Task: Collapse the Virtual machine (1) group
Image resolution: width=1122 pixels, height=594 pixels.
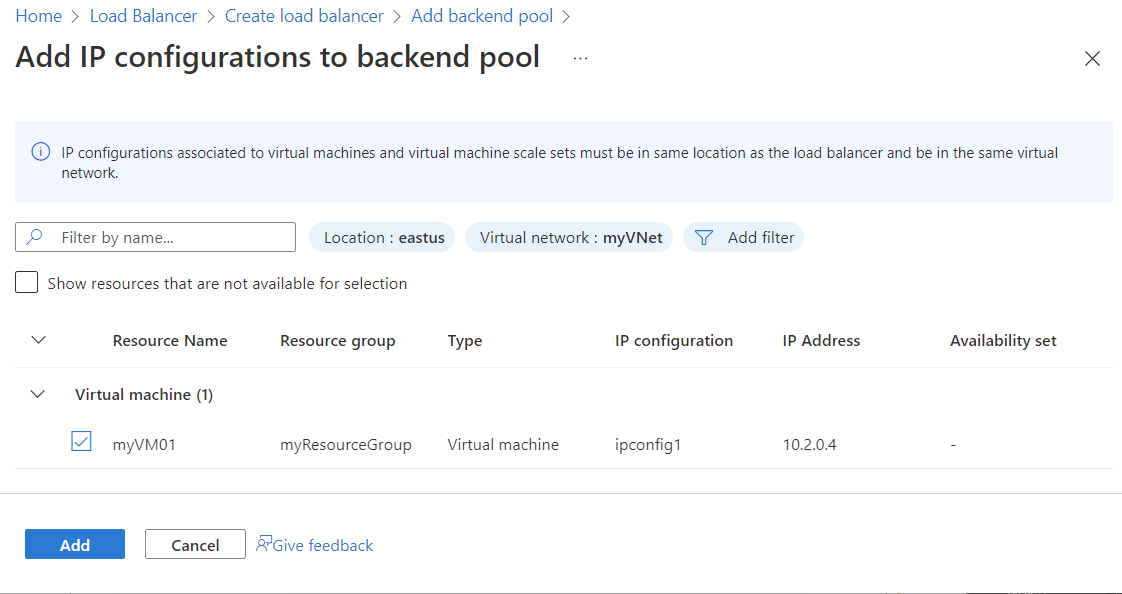Action: coord(37,394)
